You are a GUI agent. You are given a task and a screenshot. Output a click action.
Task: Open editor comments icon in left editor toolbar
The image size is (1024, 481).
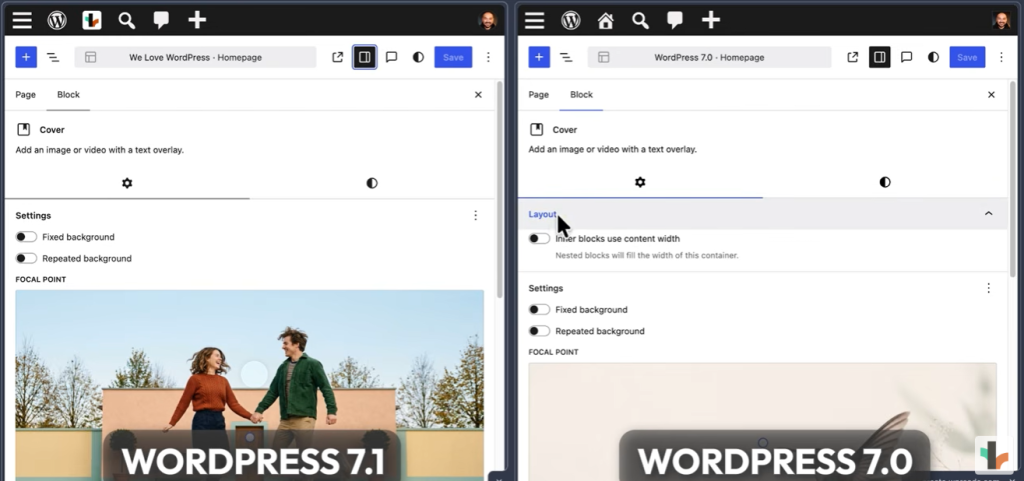[391, 57]
